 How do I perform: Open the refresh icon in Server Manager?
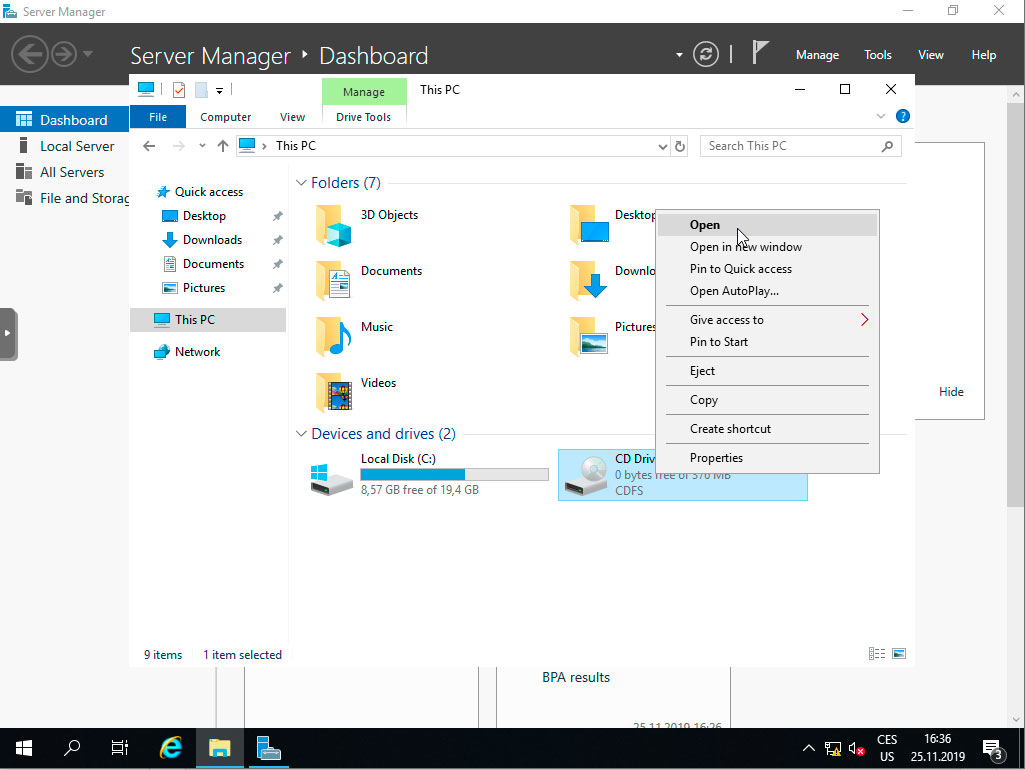(706, 54)
